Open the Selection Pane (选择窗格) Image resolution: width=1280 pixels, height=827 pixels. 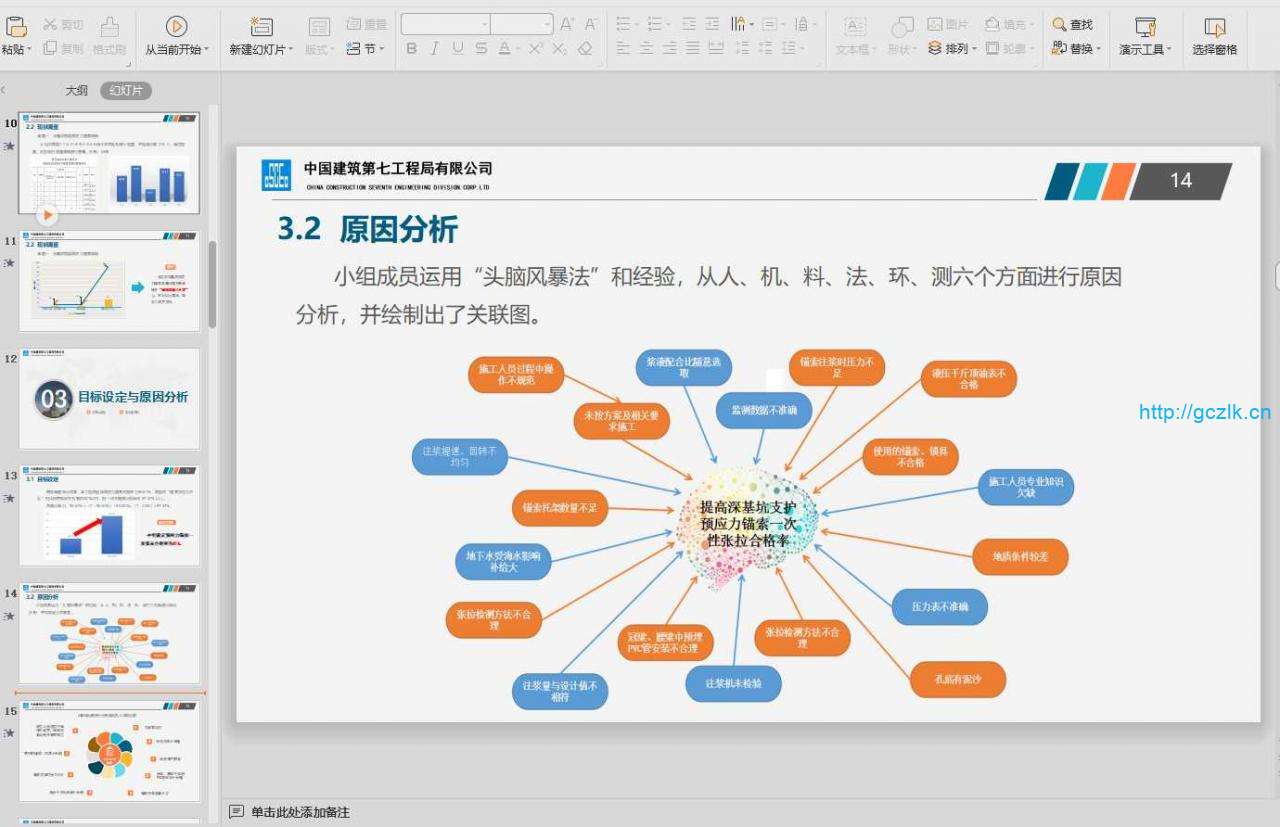(x=1214, y=28)
